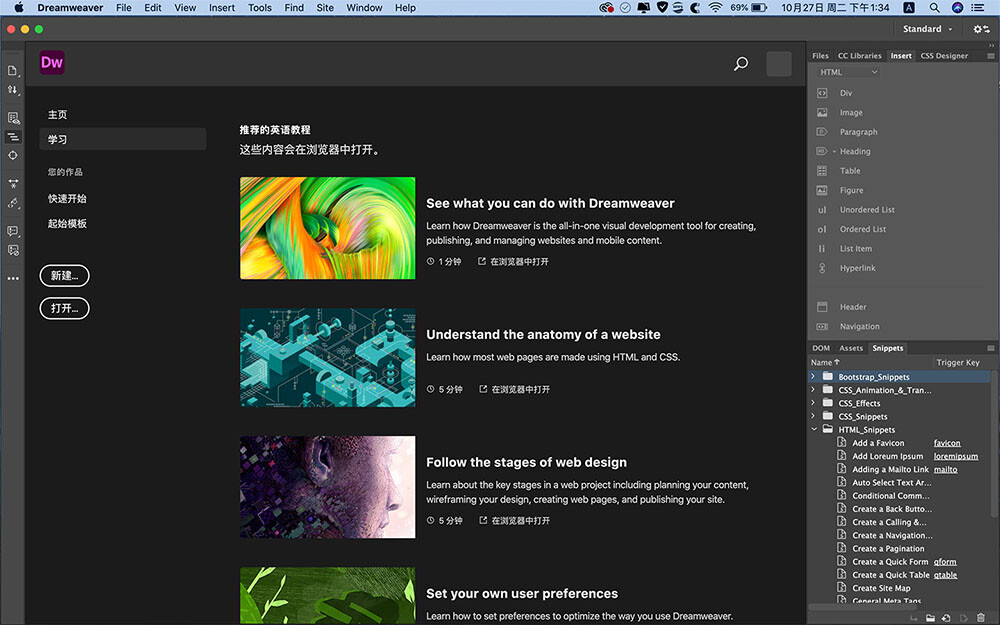Switch to the Files tab

(820, 56)
